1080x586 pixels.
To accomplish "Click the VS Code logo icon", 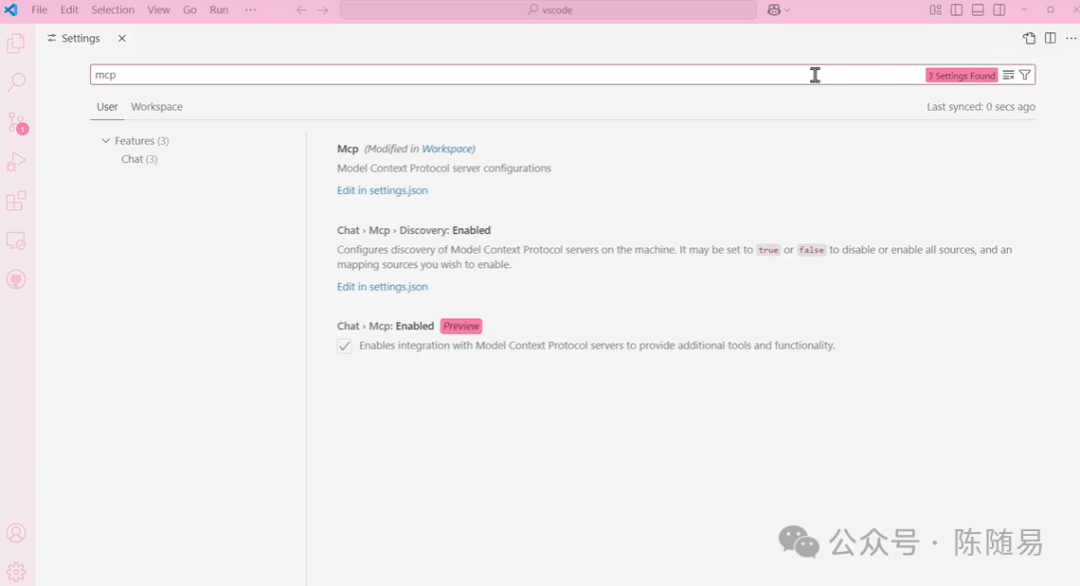I will point(11,10).
